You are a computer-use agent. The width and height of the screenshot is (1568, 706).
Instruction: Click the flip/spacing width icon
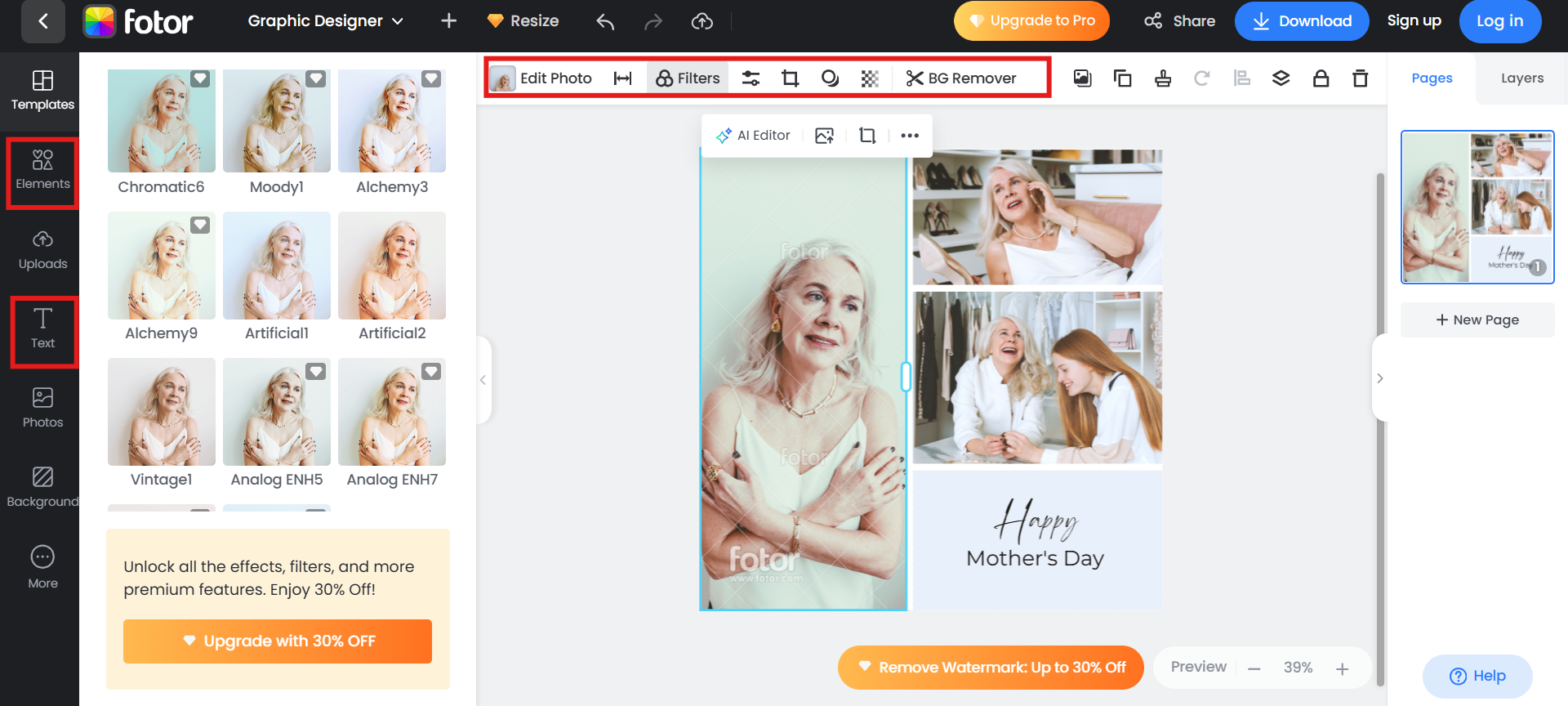pyautogui.click(x=623, y=78)
